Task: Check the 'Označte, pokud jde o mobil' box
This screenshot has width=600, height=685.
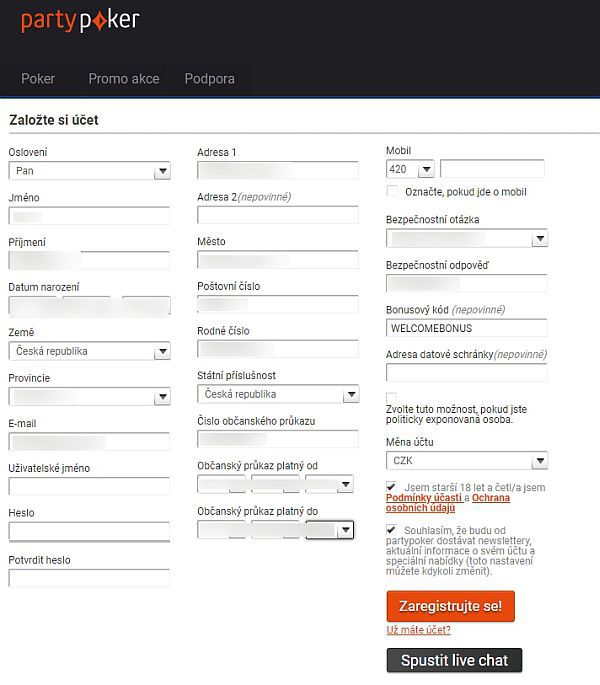Action: click(392, 191)
